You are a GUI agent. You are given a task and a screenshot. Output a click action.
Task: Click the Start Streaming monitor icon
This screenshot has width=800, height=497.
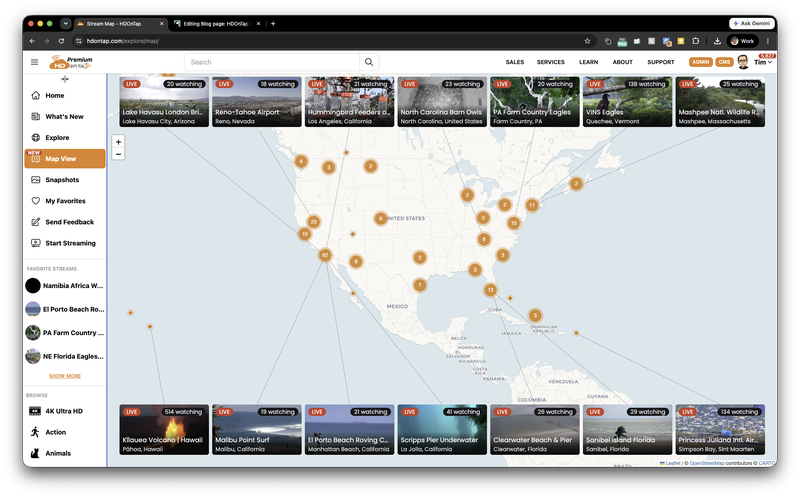[36, 243]
